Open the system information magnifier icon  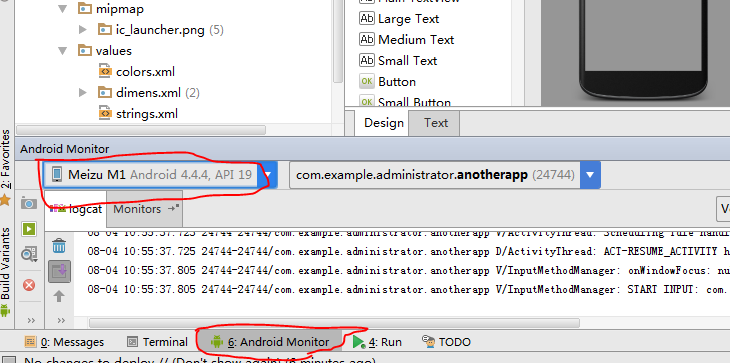click(x=29, y=254)
